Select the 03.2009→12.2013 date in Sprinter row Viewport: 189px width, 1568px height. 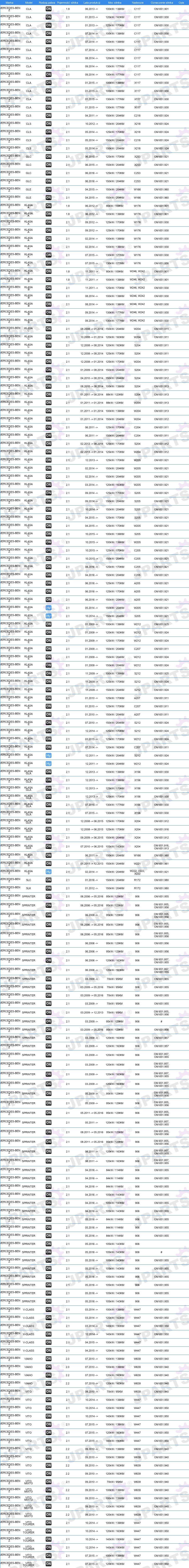point(91,1012)
